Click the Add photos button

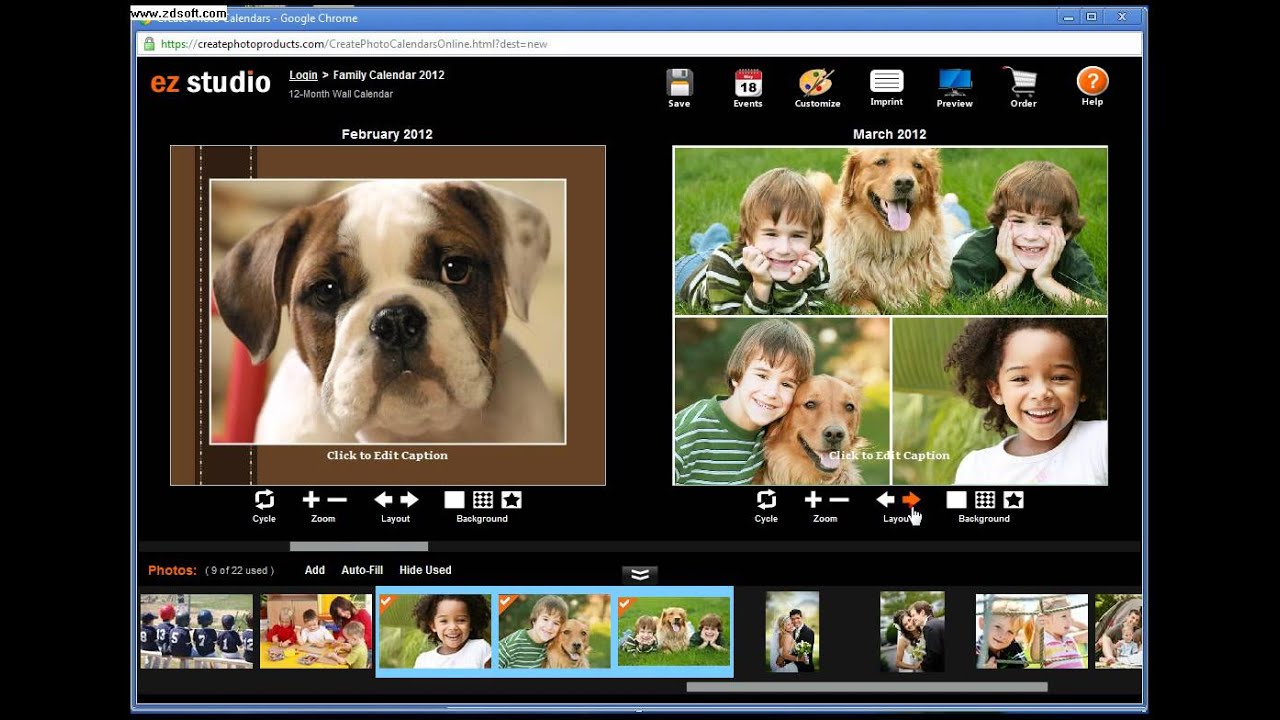pos(315,570)
